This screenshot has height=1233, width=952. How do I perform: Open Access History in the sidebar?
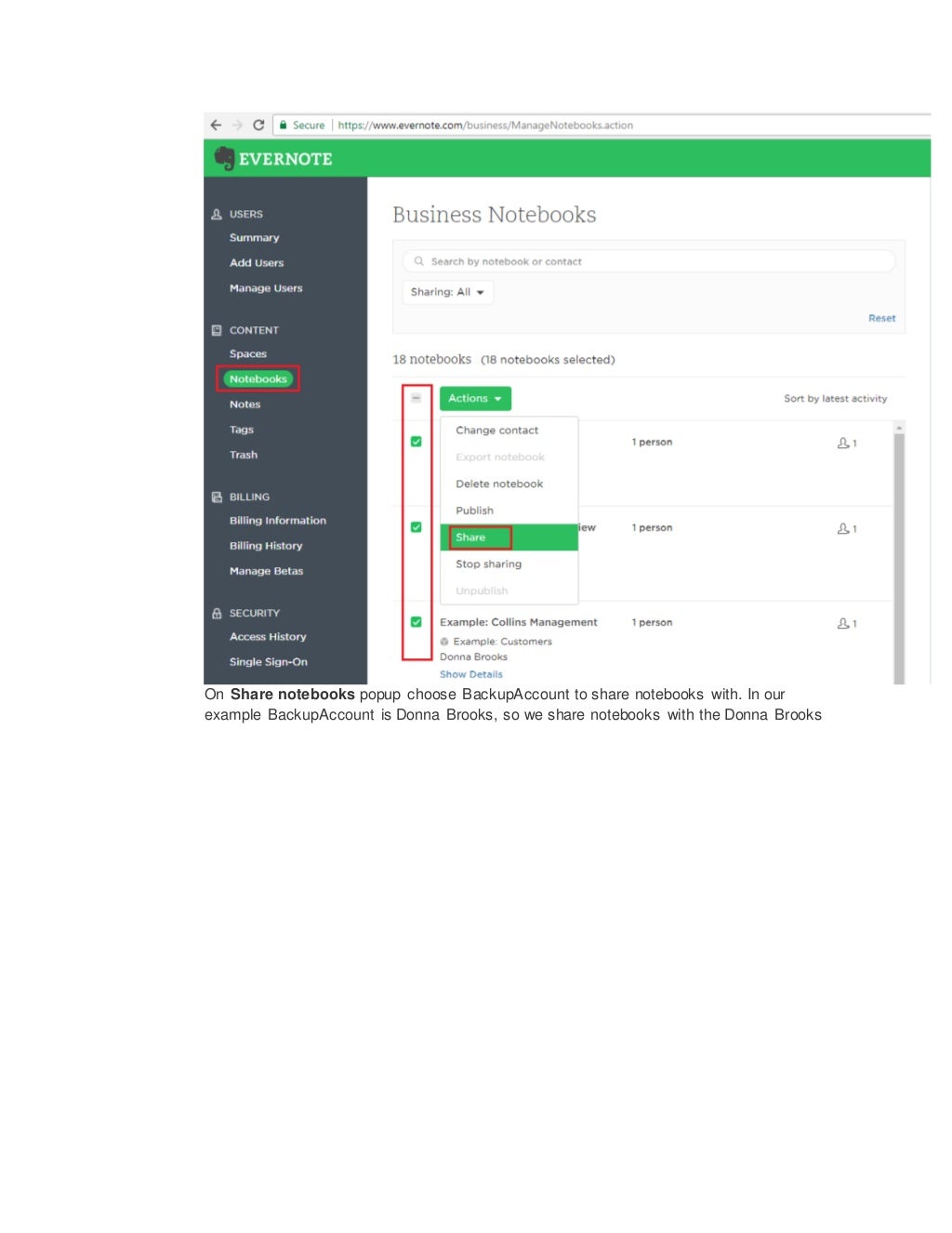tap(268, 637)
